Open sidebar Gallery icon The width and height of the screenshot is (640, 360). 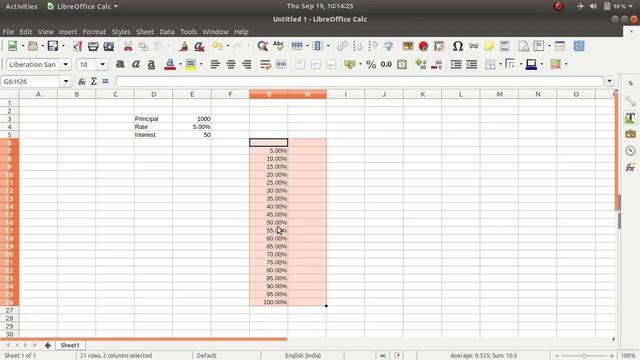click(630, 134)
